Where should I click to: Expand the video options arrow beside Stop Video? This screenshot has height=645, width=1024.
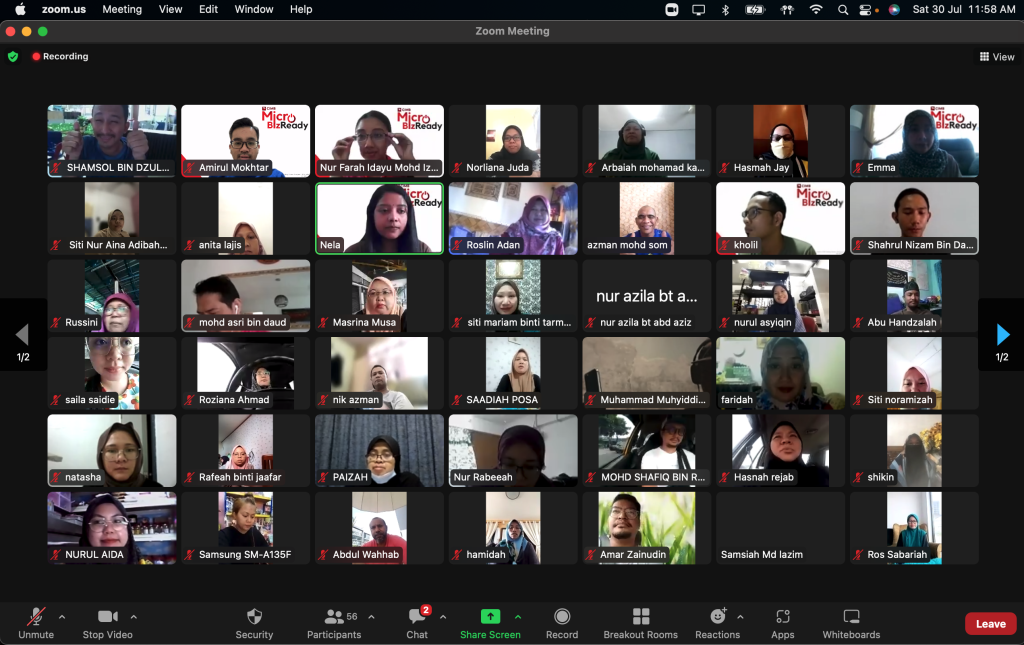(x=134, y=617)
